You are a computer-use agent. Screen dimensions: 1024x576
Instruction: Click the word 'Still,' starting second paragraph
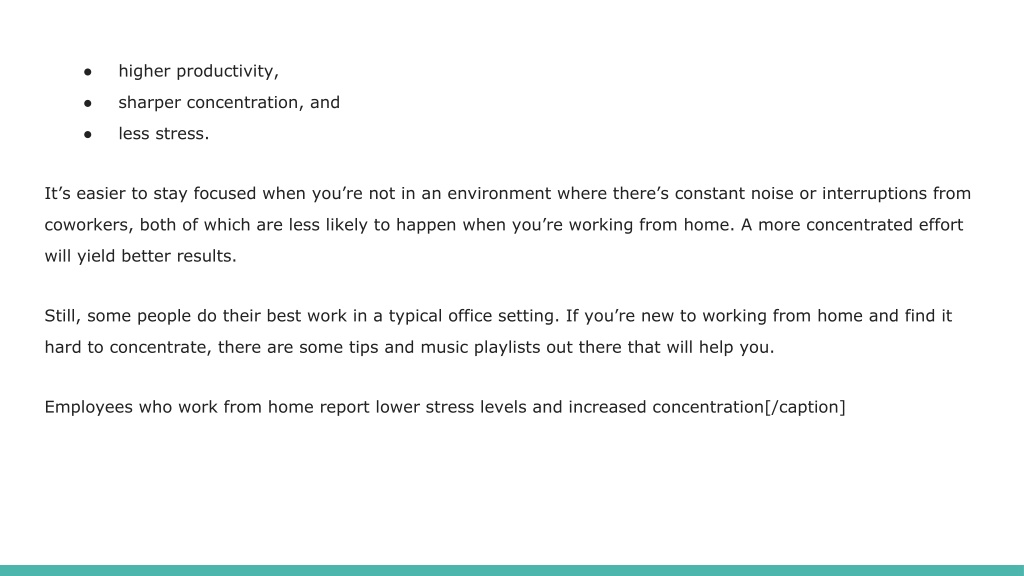pos(63,316)
